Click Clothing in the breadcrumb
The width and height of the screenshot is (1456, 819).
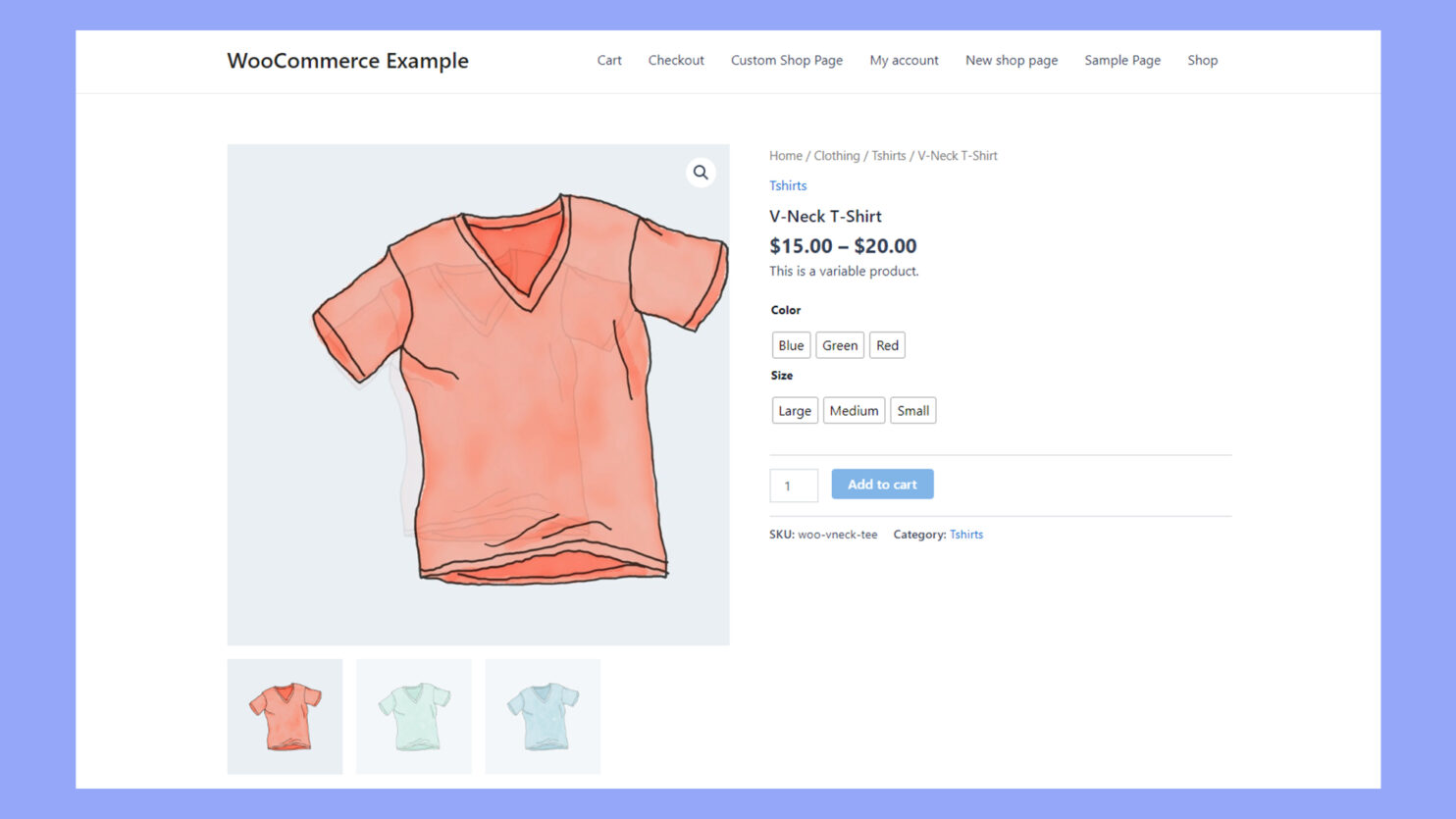pyautogui.click(x=835, y=155)
